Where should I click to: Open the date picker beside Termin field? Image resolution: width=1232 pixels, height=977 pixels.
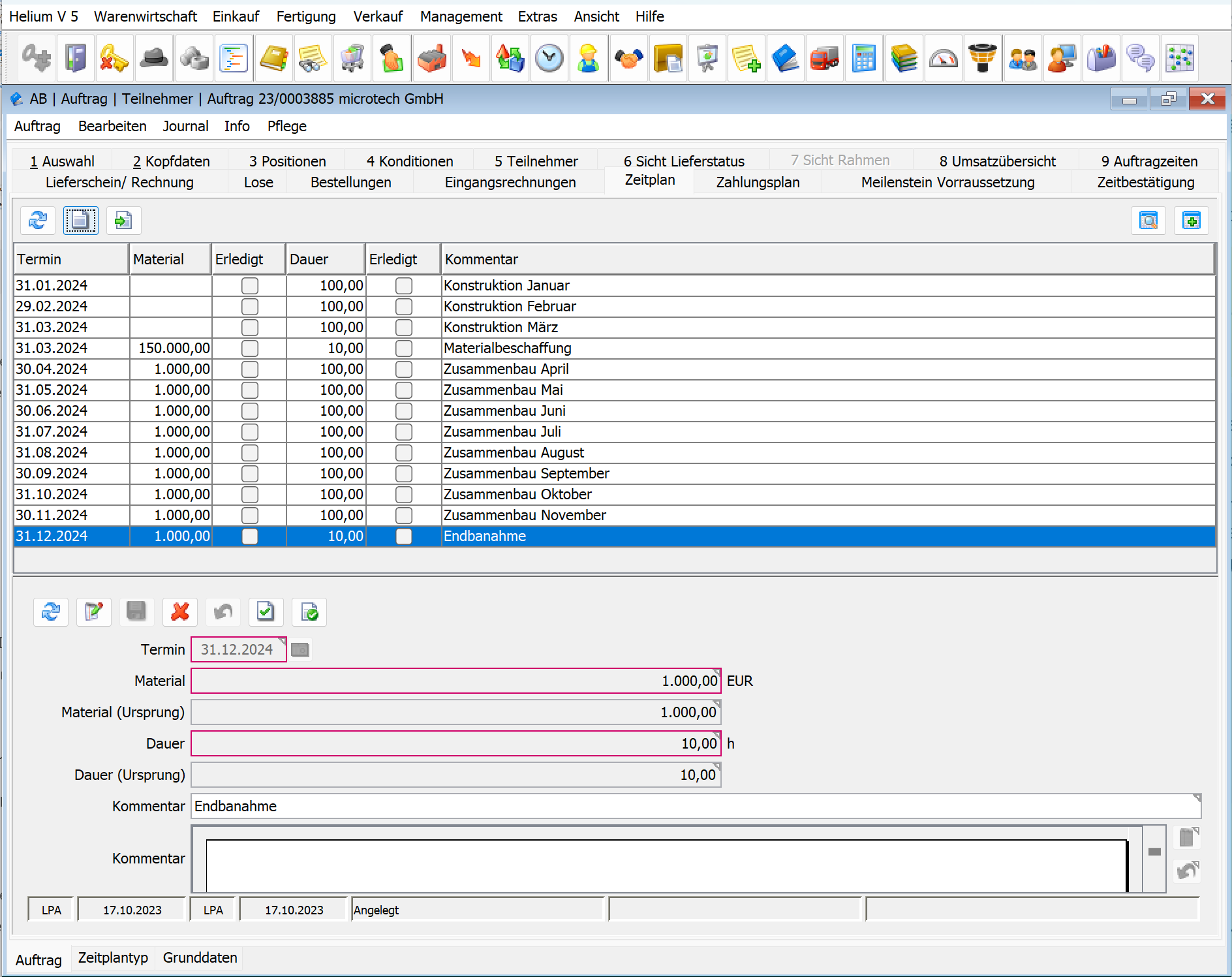300,649
